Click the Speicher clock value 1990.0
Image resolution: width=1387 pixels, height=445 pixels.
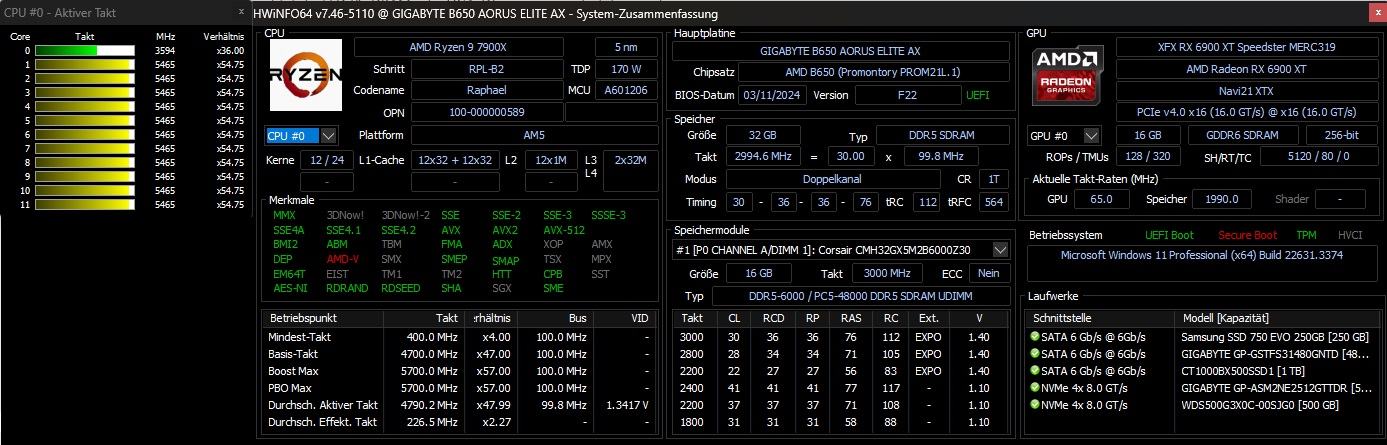tap(1221, 200)
